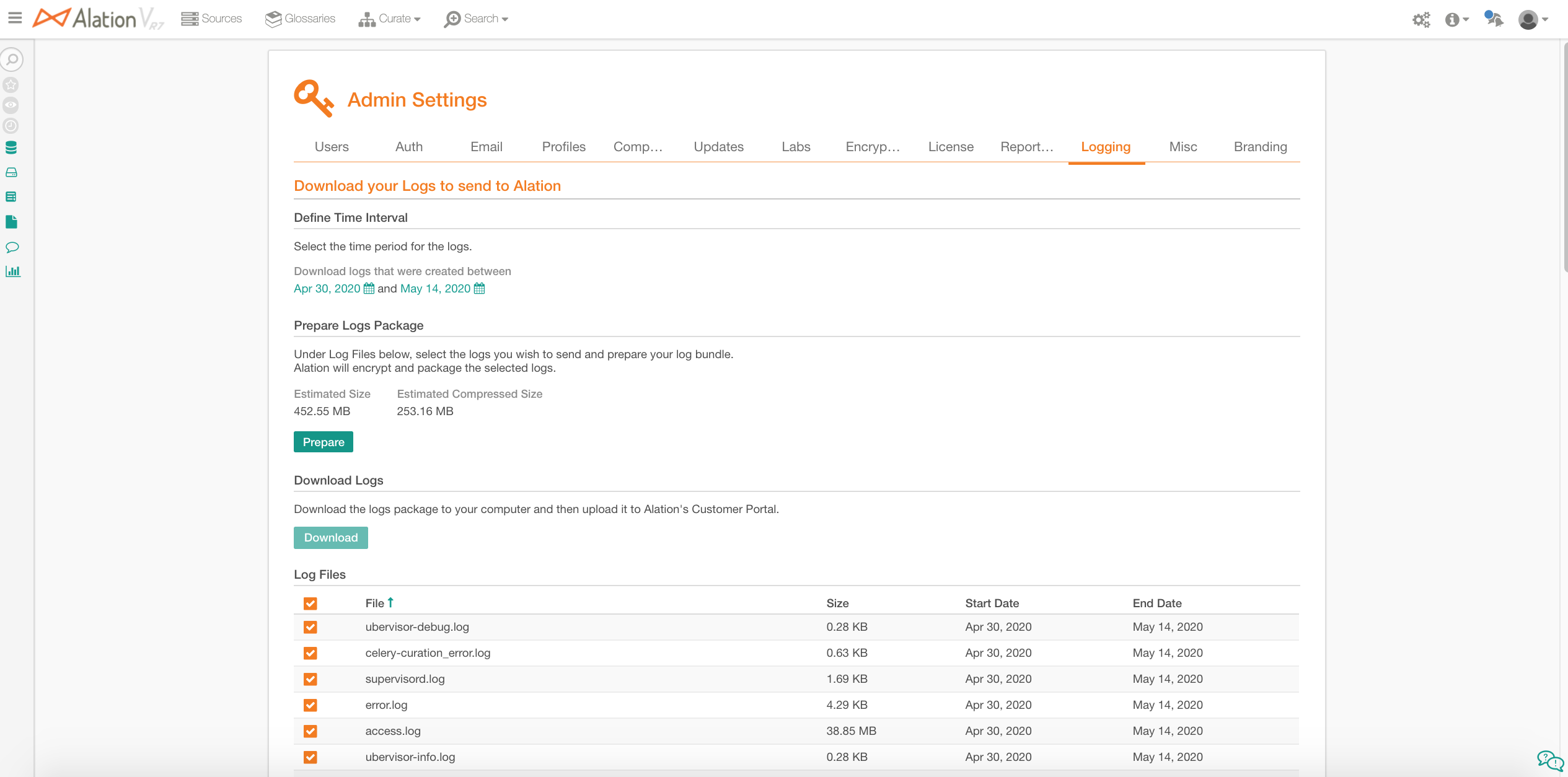Click the File column header
Screen dimensions: 1568x777
click(x=374, y=603)
